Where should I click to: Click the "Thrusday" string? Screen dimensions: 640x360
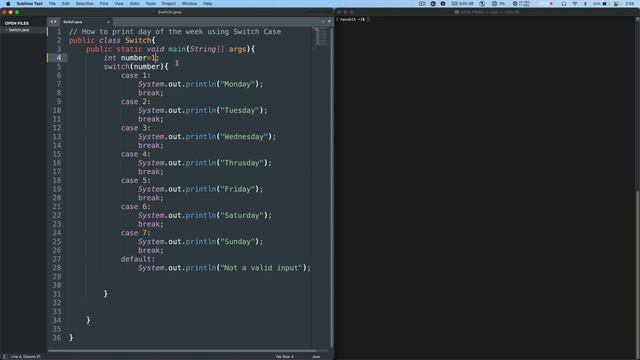click(x=242, y=163)
